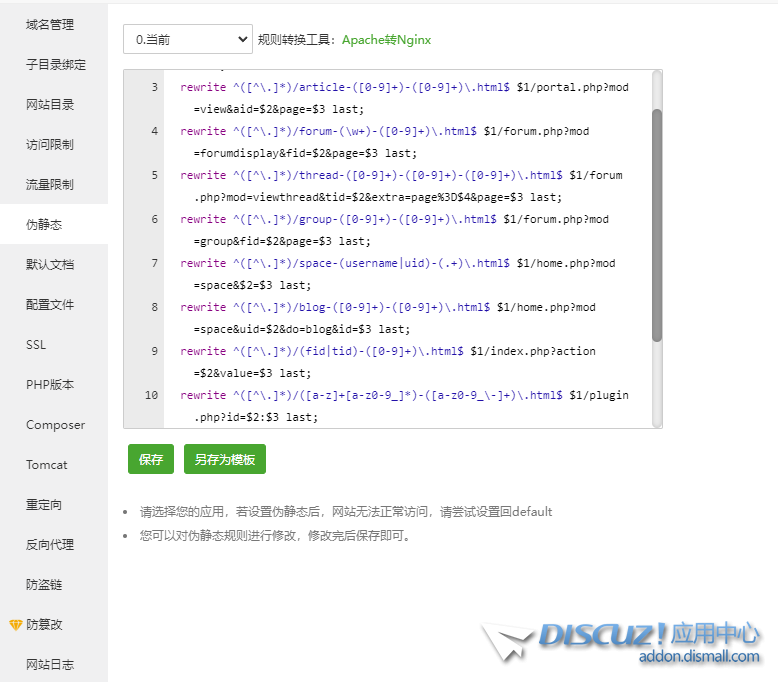
Task: Open the PHP版本 tab
Action: [x=50, y=384]
